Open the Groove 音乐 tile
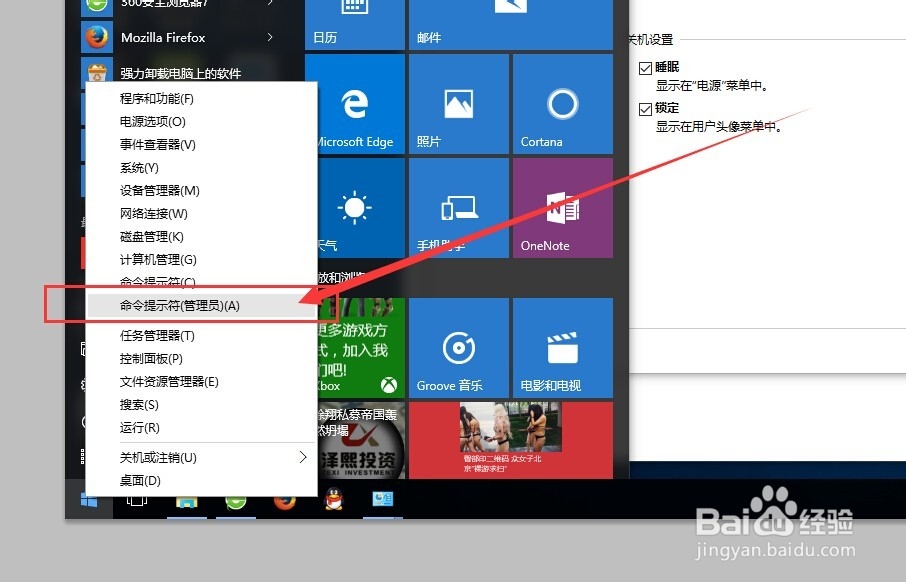 [458, 347]
